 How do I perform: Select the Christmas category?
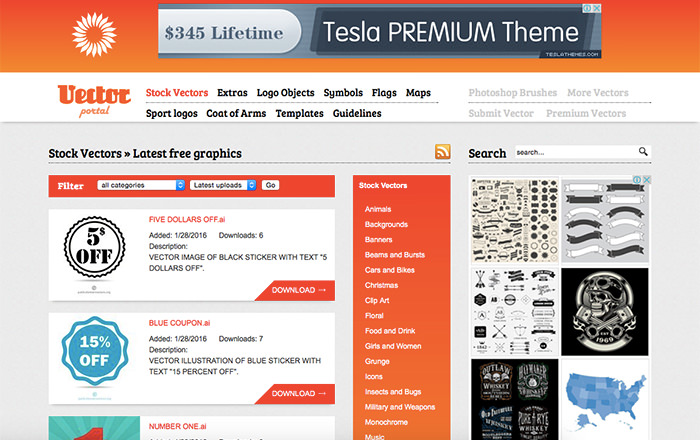pos(381,285)
